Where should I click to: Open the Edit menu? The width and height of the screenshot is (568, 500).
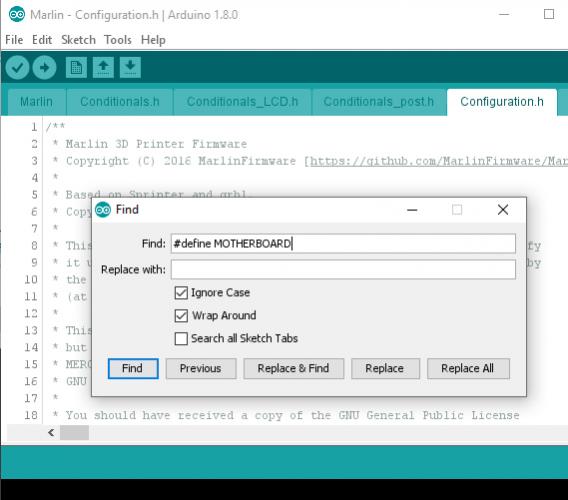click(42, 39)
